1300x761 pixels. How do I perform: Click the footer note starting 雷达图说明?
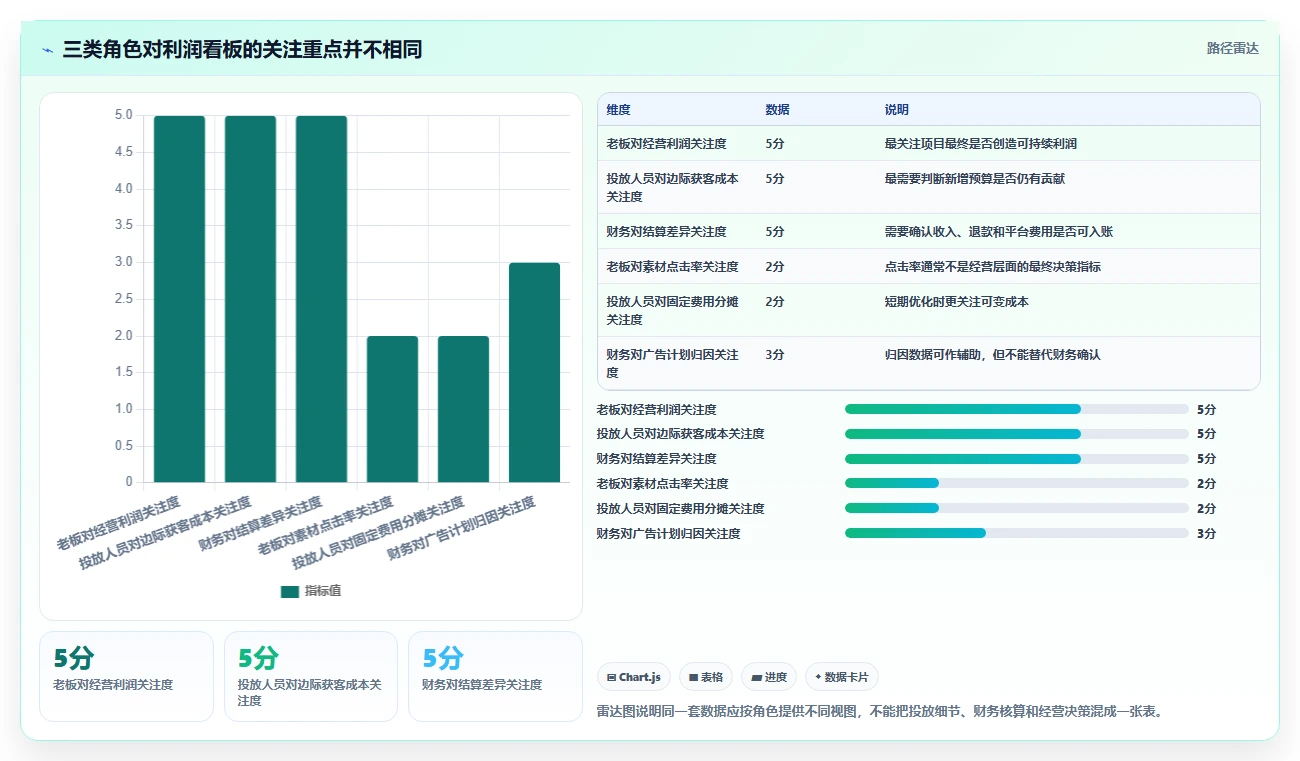880,712
